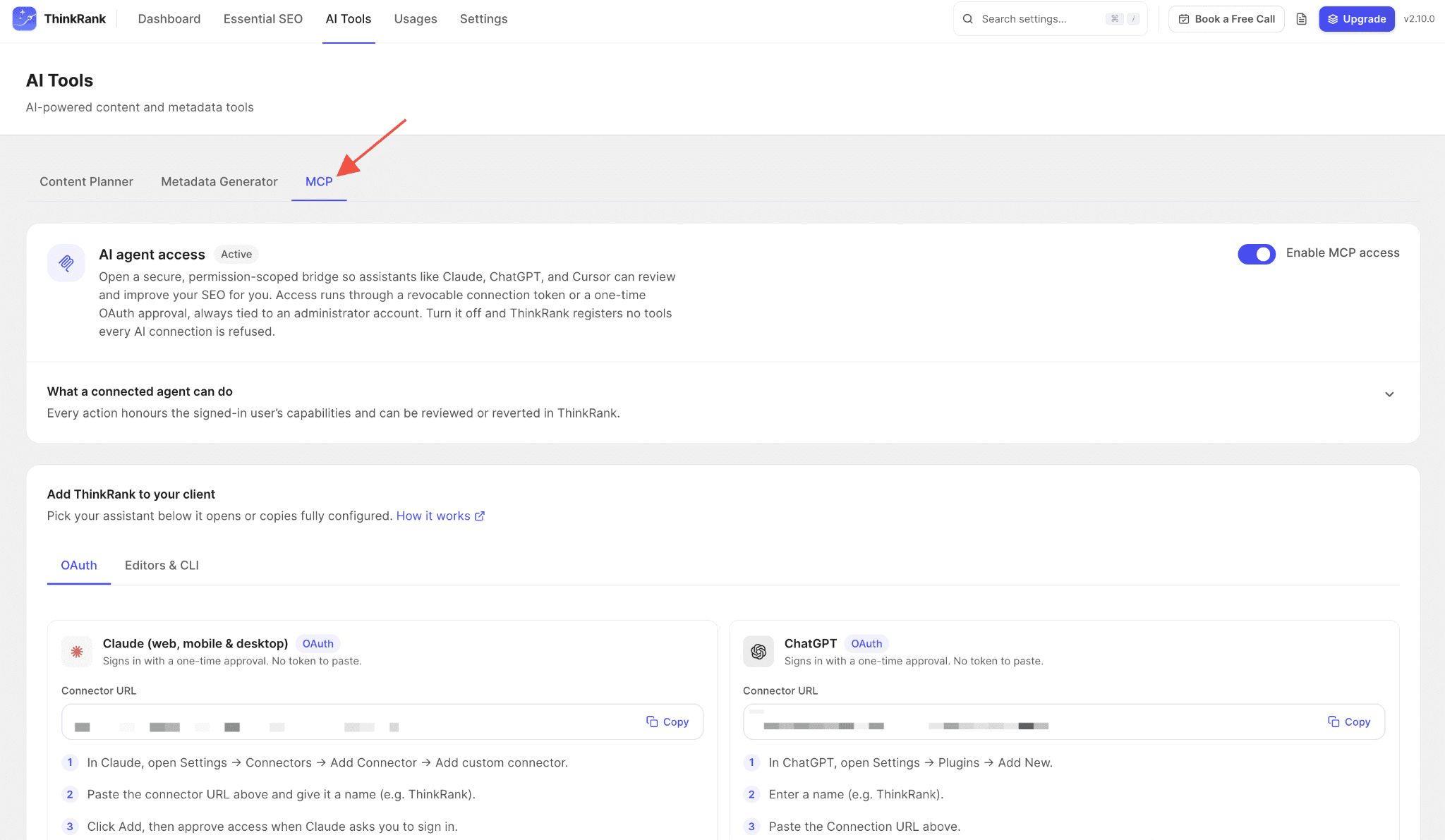Click the AI agent access plug icon

[x=66, y=263]
